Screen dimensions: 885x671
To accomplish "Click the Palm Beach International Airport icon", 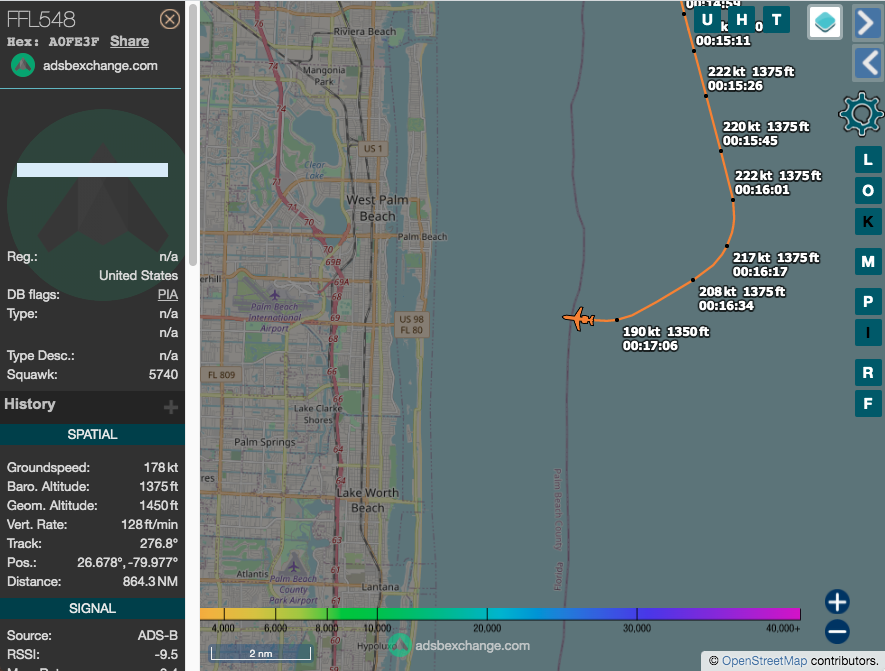I will 274,295.
